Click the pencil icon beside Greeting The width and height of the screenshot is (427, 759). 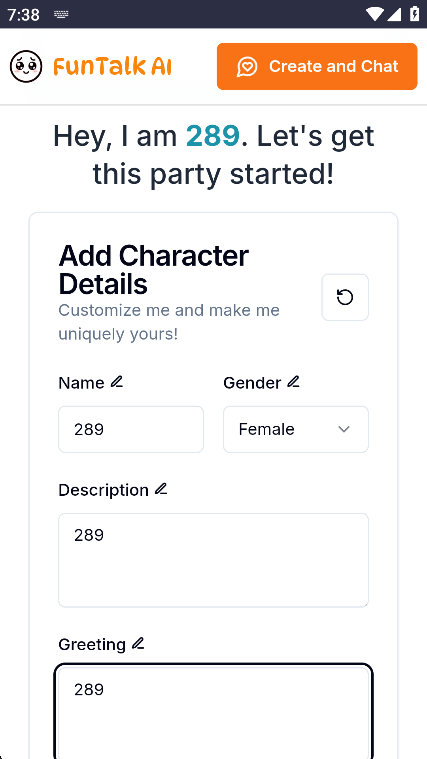(x=138, y=643)
